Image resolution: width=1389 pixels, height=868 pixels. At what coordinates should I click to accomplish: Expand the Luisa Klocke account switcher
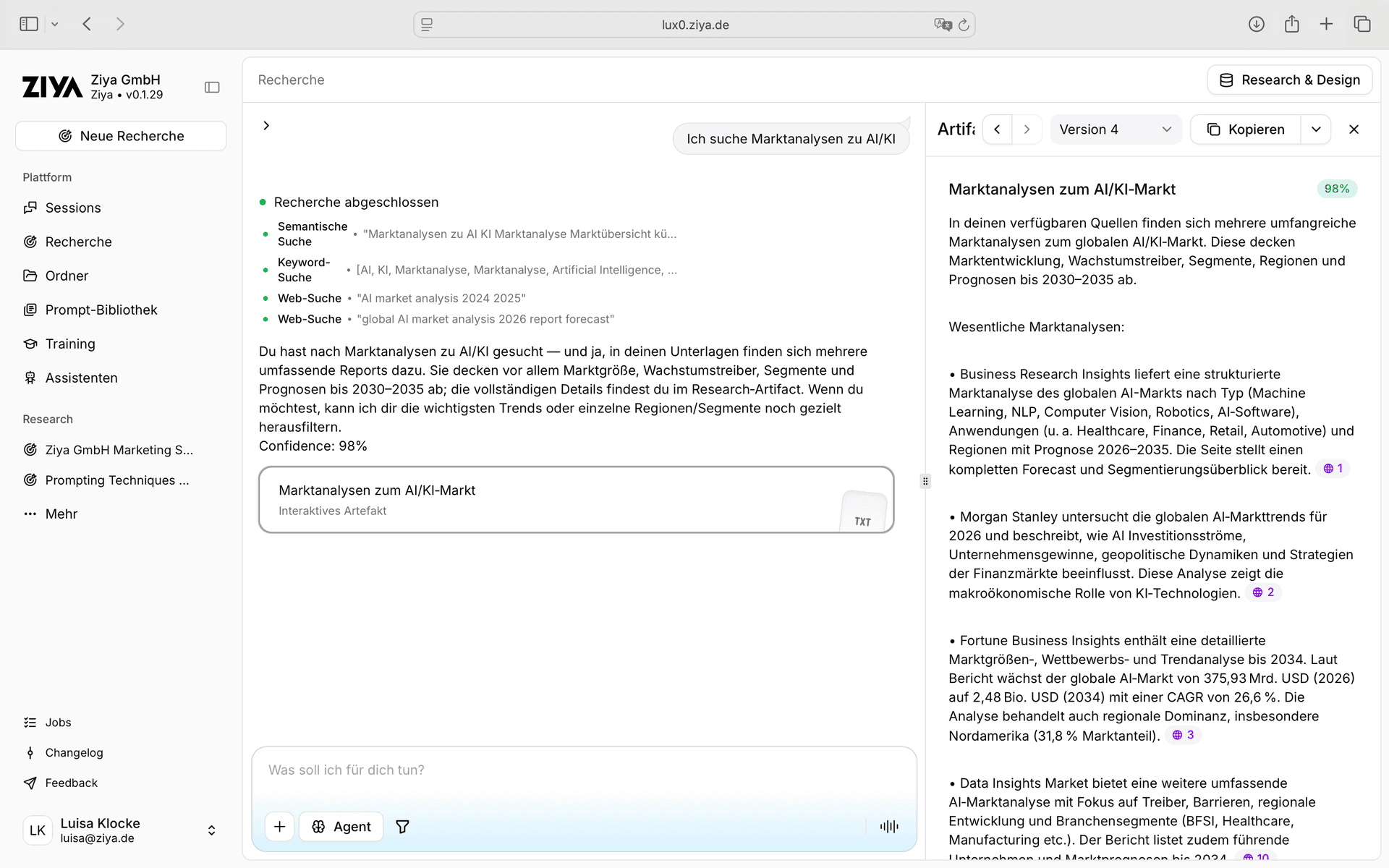coord(211,830)
